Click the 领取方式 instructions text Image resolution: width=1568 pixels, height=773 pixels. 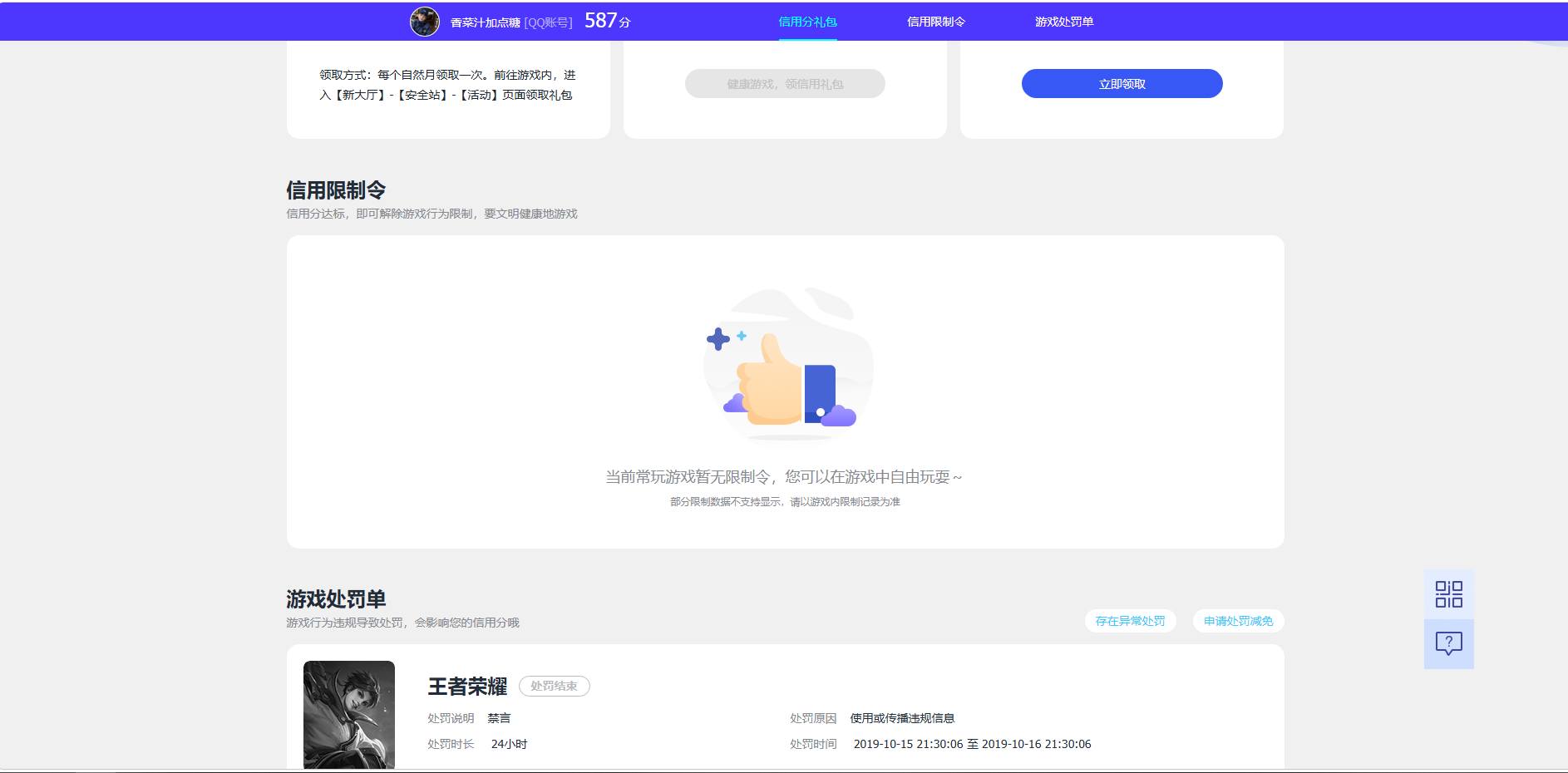tap(447, 85)
